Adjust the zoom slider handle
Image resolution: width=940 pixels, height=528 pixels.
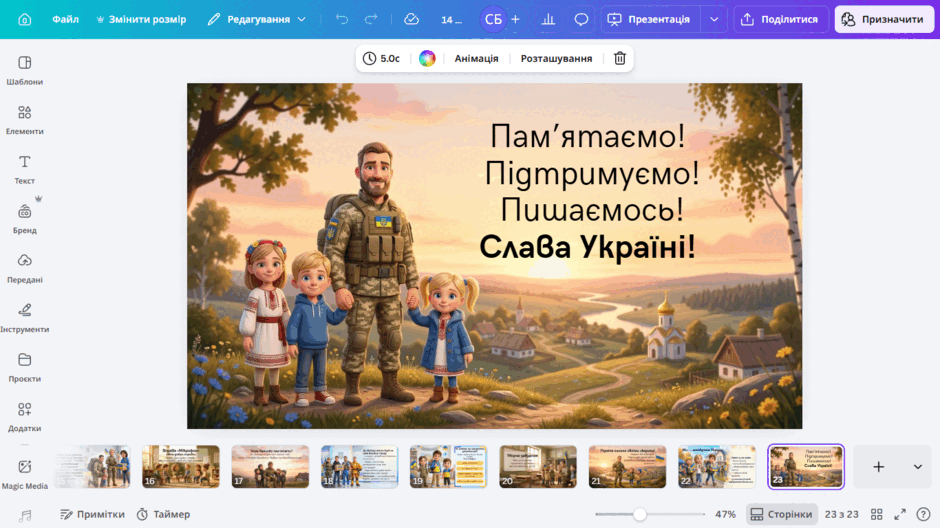click(x=640, y=514)
